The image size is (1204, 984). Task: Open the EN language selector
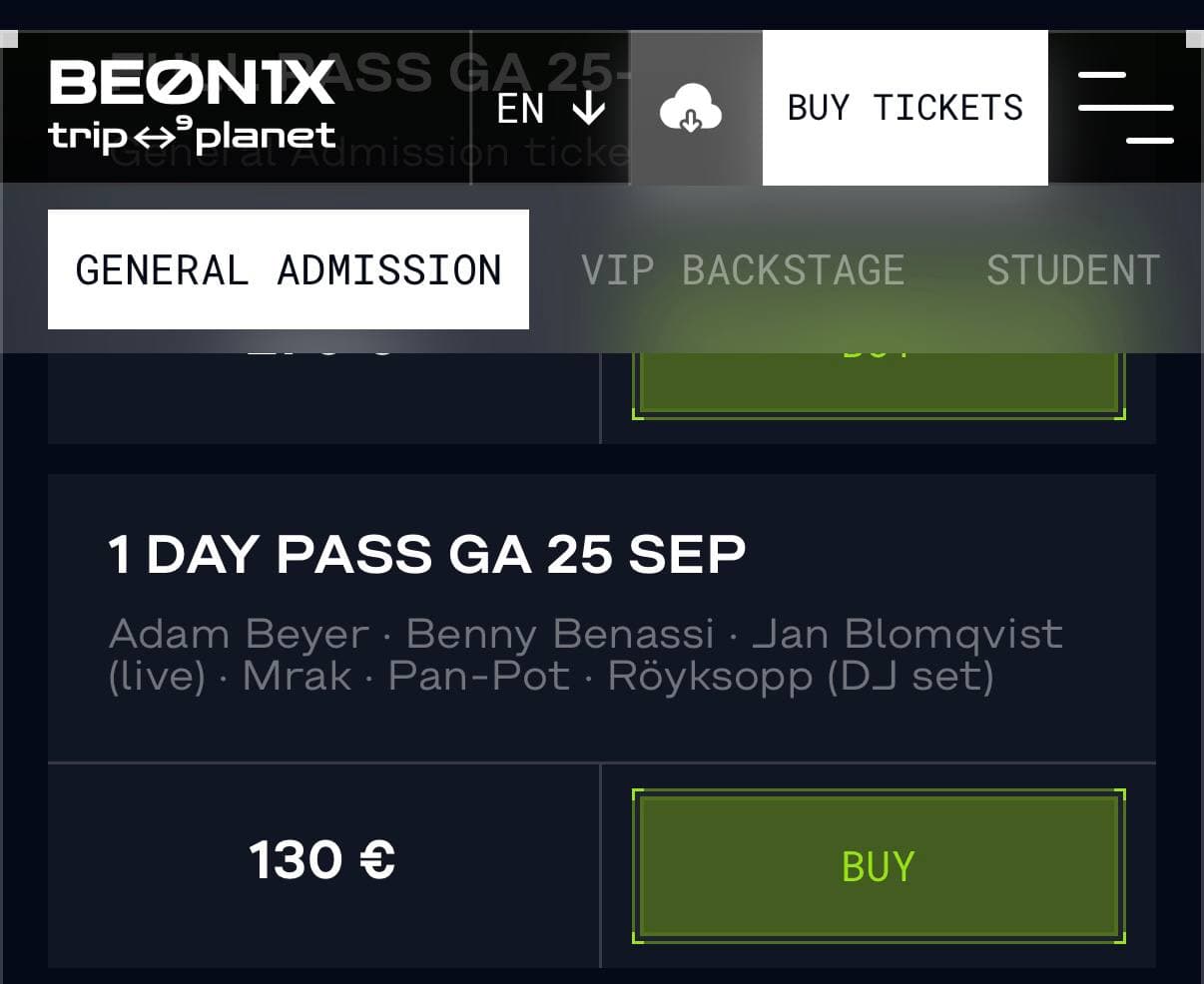(x=551, y=108)
